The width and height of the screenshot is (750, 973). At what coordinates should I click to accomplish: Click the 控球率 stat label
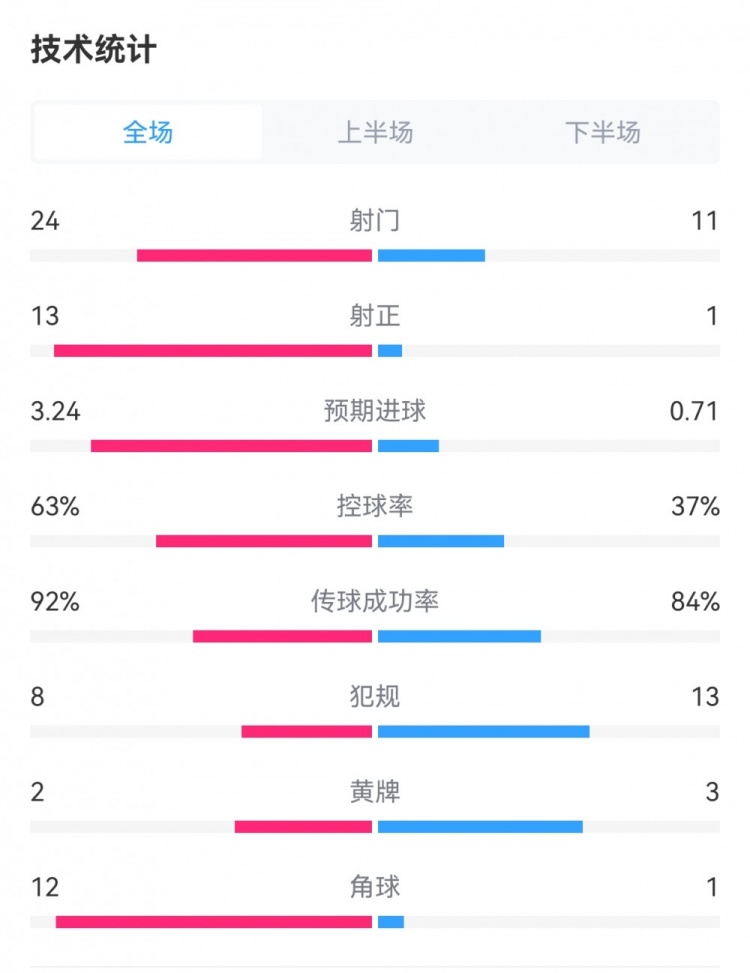375,507
